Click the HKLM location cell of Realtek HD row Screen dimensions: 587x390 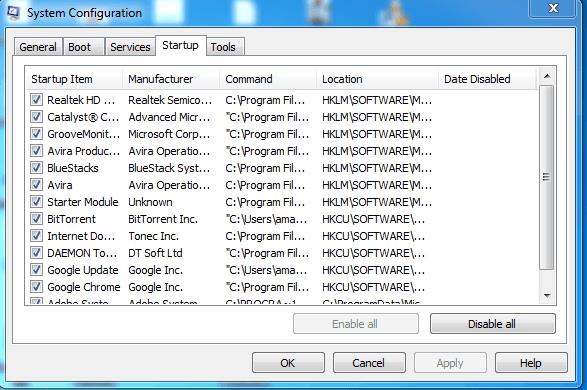point(377,100)
